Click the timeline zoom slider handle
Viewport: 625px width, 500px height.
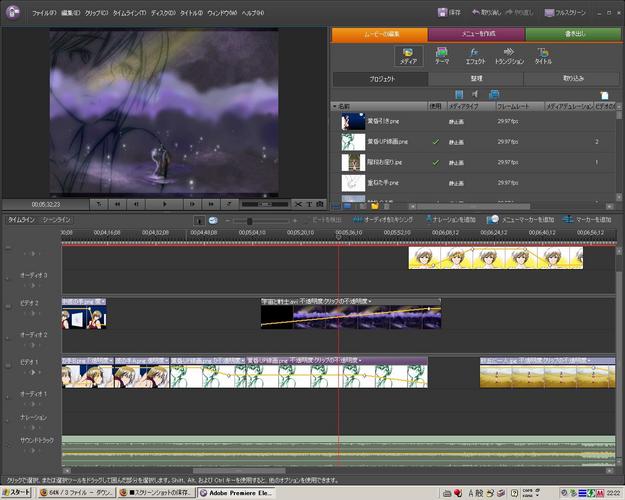(x=250, y=221)
